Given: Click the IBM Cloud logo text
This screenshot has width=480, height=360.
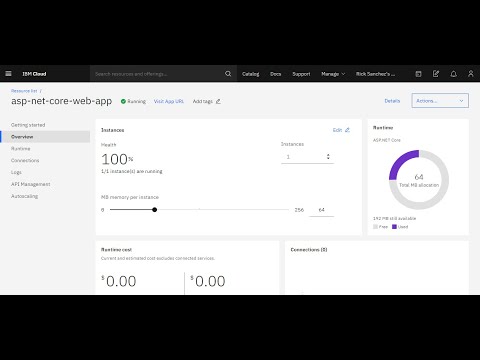Looking at the screenshot, I should [x=34, y=74].
